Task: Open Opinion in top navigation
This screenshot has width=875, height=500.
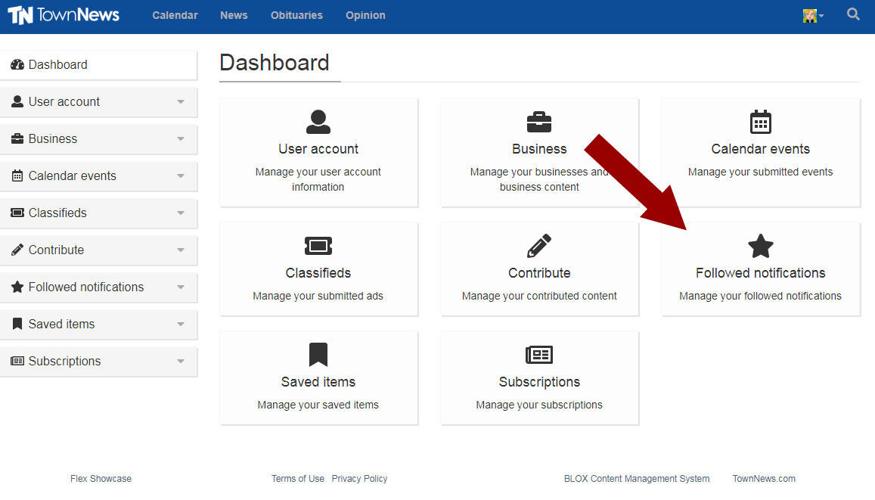Action: 365,16
